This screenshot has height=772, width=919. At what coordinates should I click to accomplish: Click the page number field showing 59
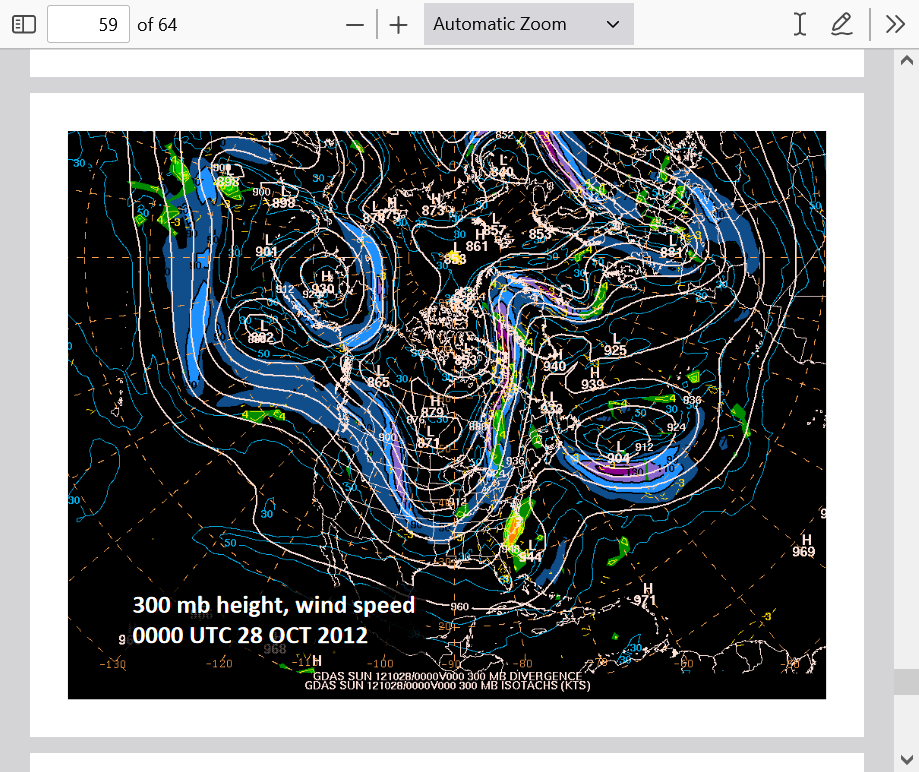coord(89,25)
